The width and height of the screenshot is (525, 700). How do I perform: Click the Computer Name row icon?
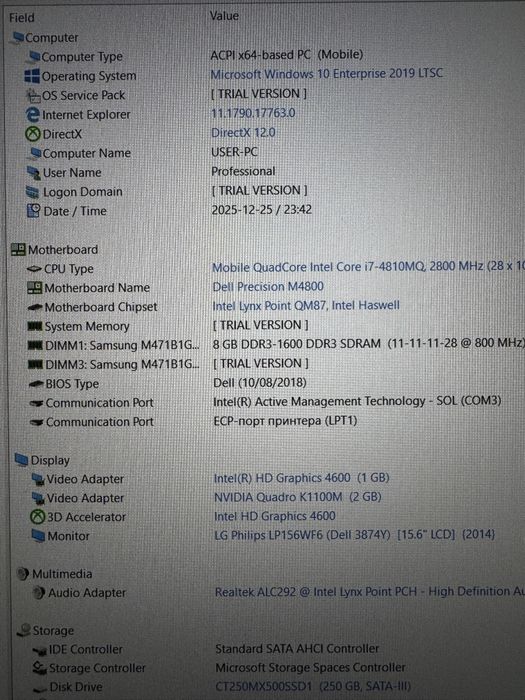click(x=35, y=153)
